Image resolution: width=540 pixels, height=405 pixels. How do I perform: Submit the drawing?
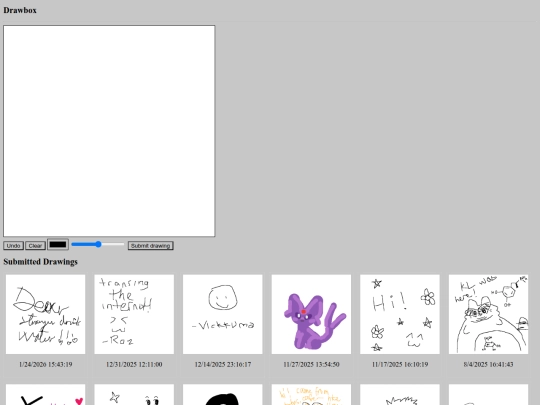pyautogui.click(x=150, y=246)
